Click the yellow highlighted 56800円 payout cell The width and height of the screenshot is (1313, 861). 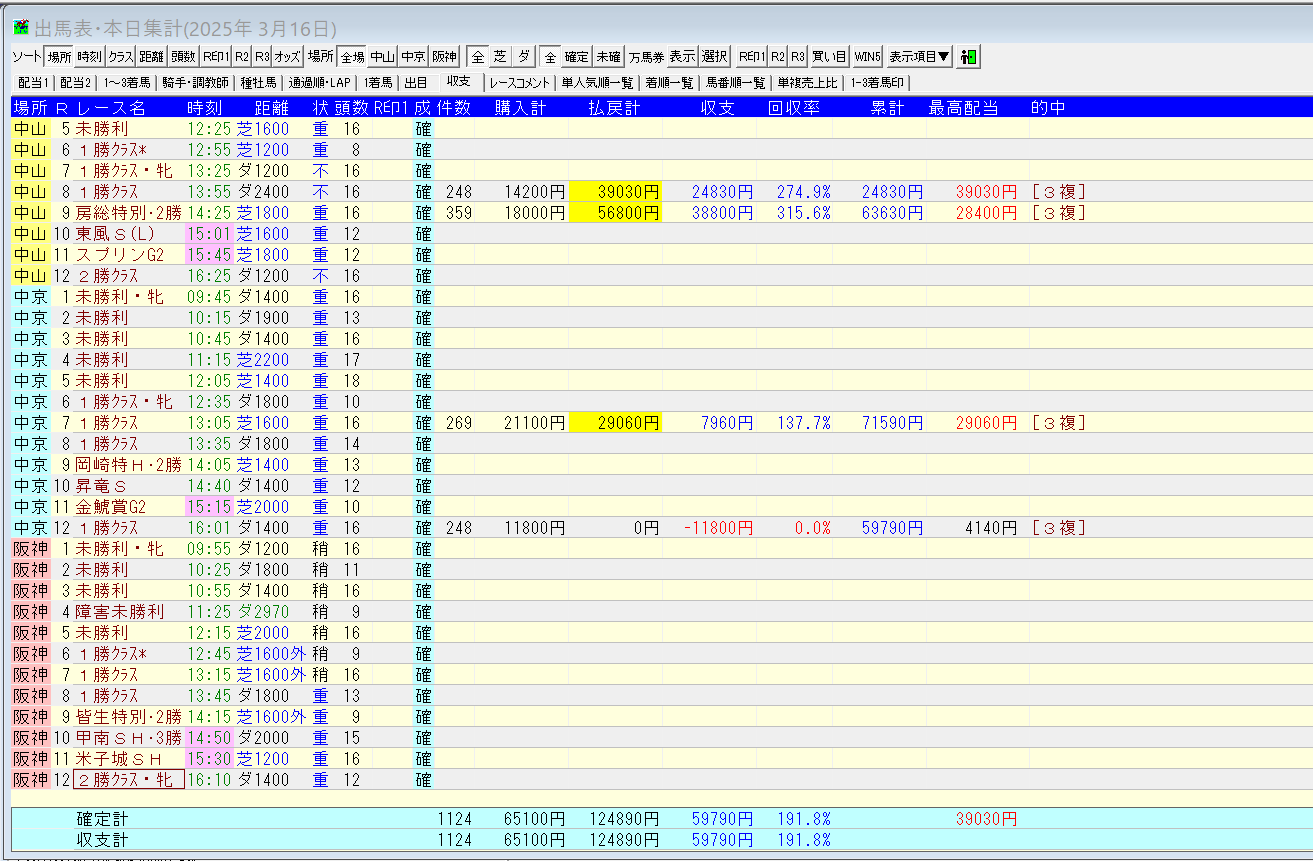[615, 213]
